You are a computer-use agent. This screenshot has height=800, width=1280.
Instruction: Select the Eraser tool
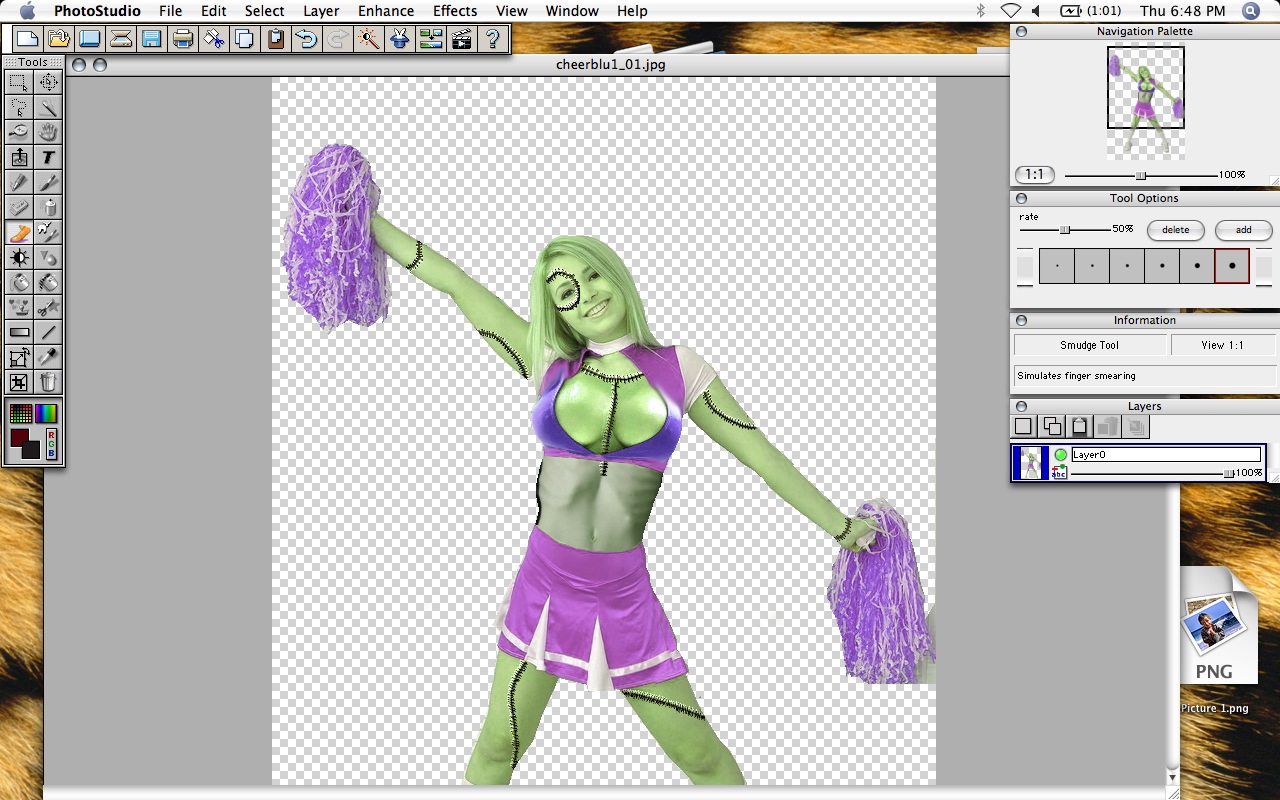tap(19, 207)
